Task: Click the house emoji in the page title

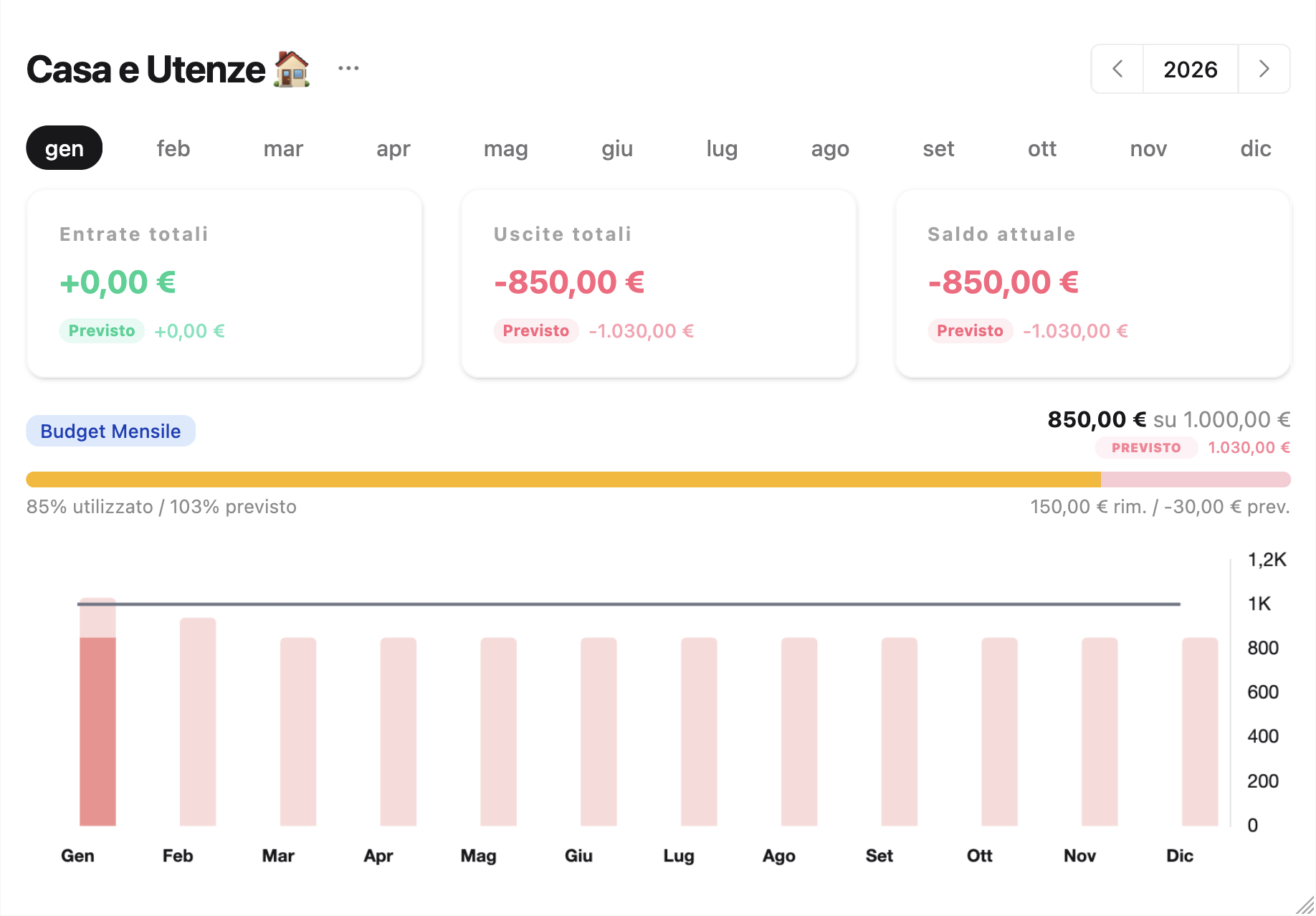Action: [292, 68]
